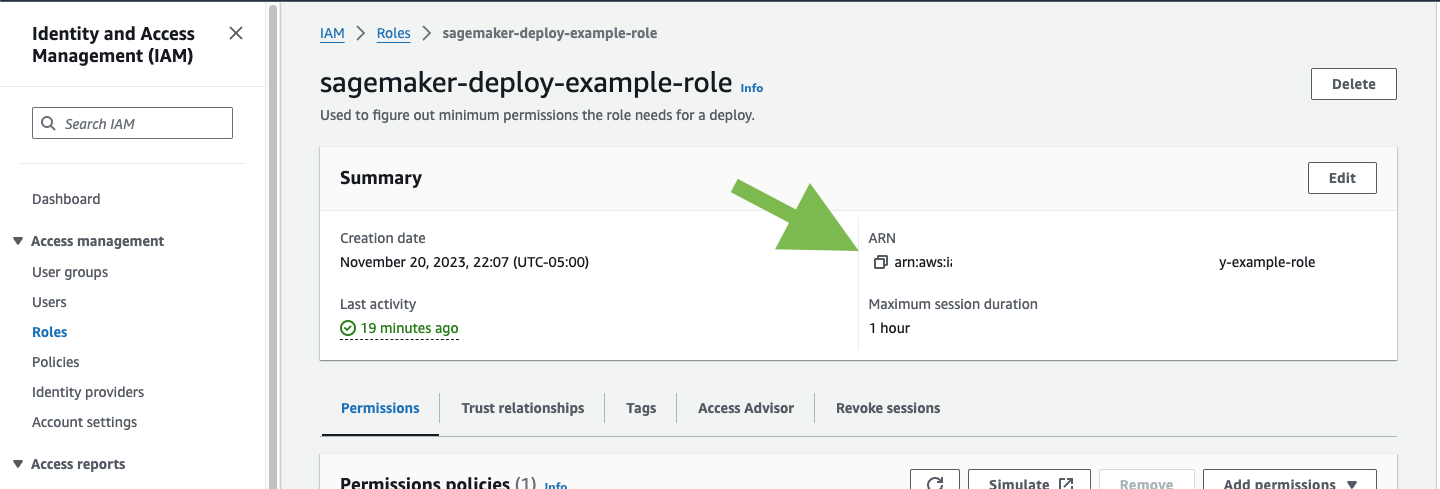Click the creation date value text
This screenshot has width=1440, height=489.
pyautogui.click(x=464, y=262)
